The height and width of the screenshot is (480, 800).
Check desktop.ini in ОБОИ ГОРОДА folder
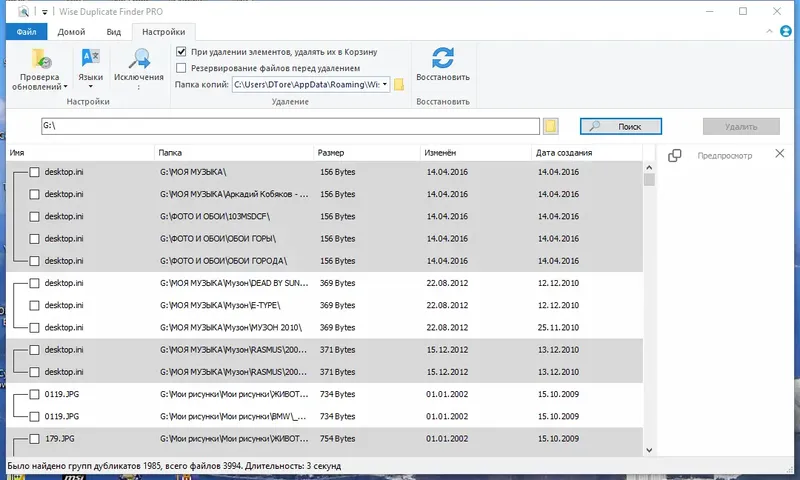click(x=34, y=261)
